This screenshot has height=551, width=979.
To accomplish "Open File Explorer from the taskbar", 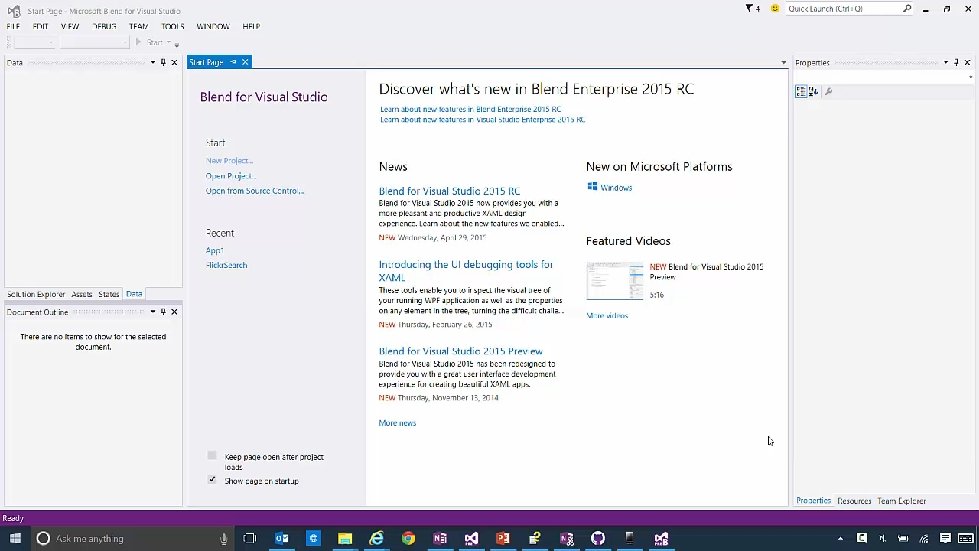I will coord(345,538).
